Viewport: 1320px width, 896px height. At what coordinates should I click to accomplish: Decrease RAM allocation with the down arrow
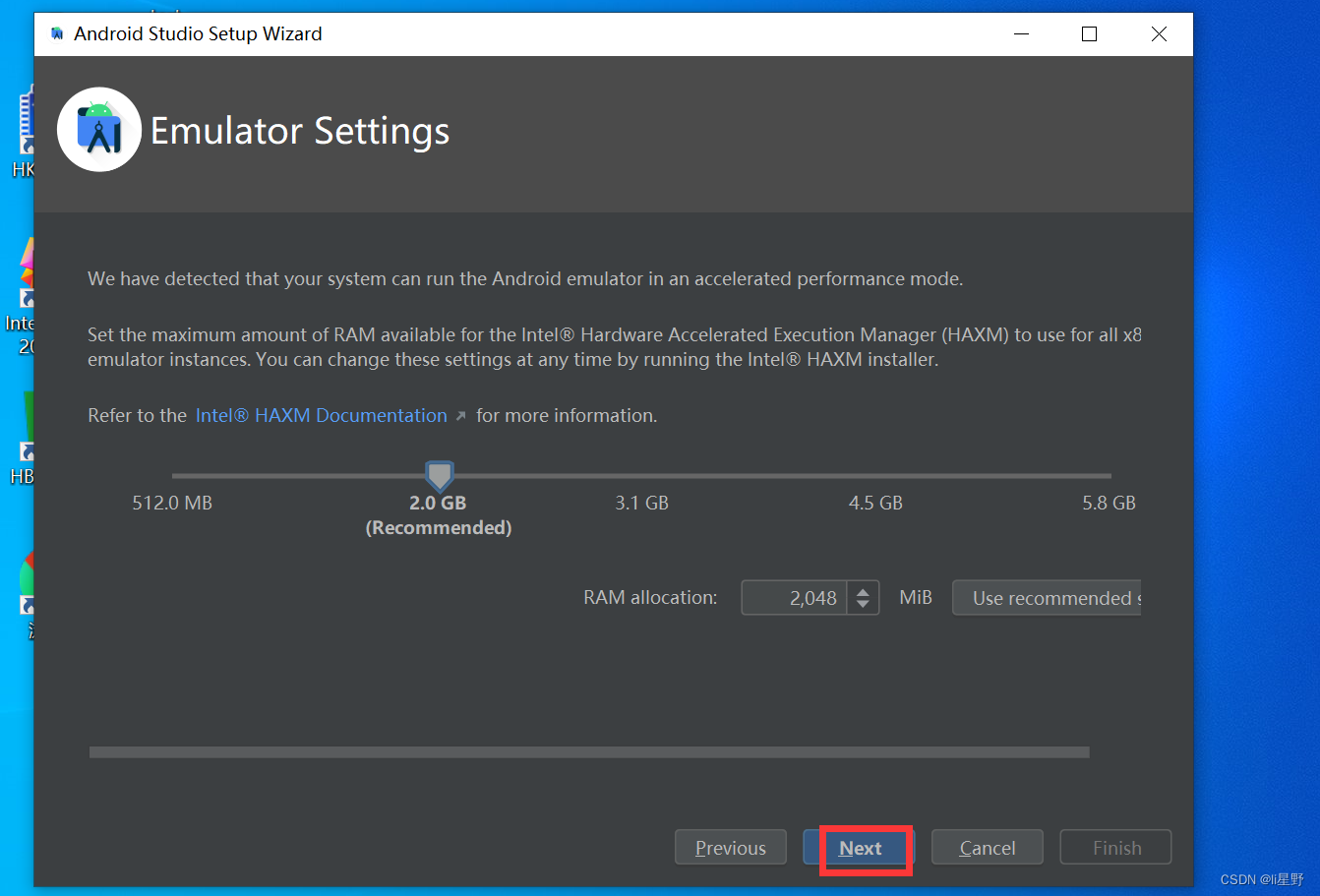click(863, 606)
